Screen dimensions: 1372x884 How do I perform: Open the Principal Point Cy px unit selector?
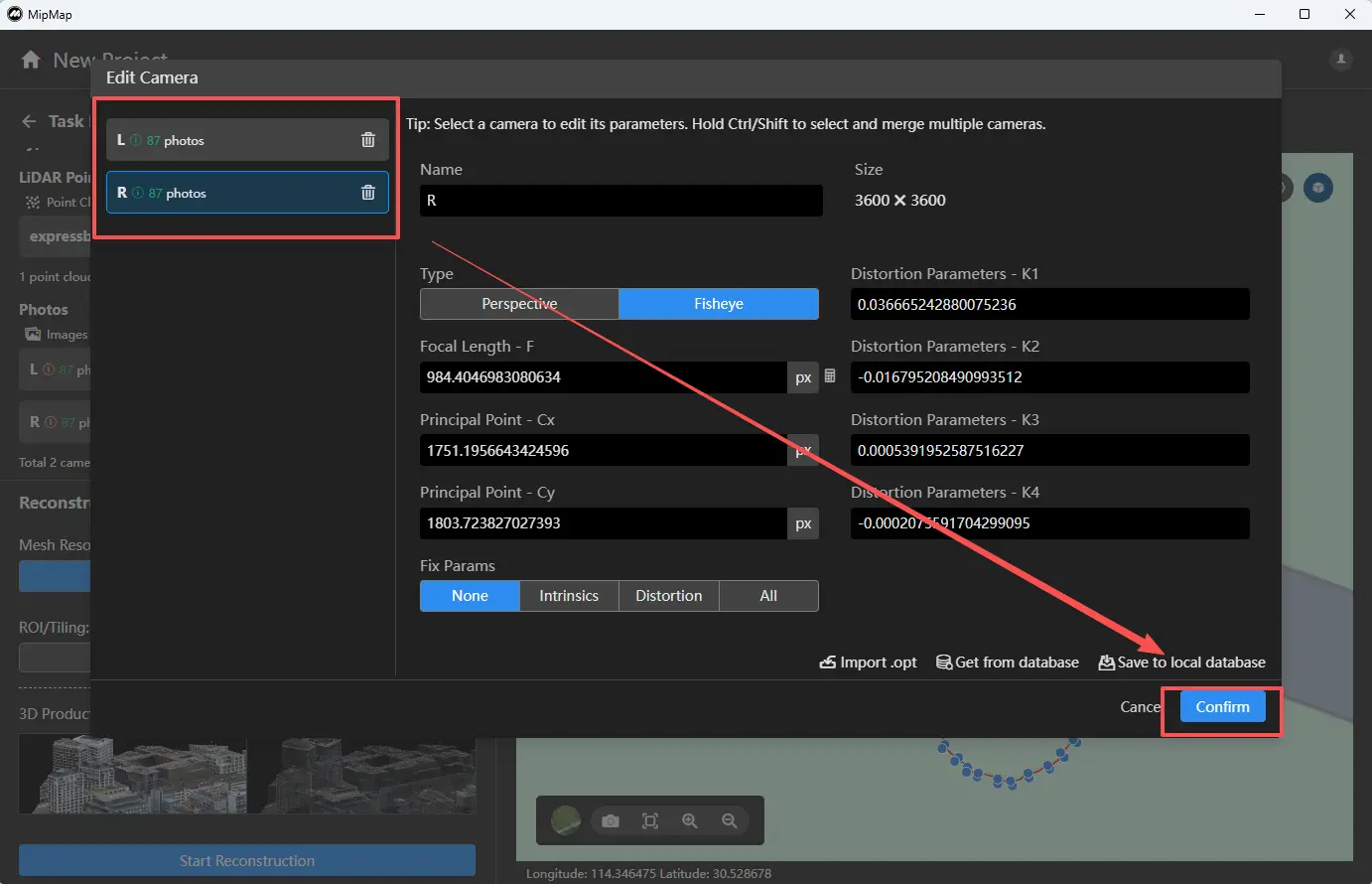[803, 523]
